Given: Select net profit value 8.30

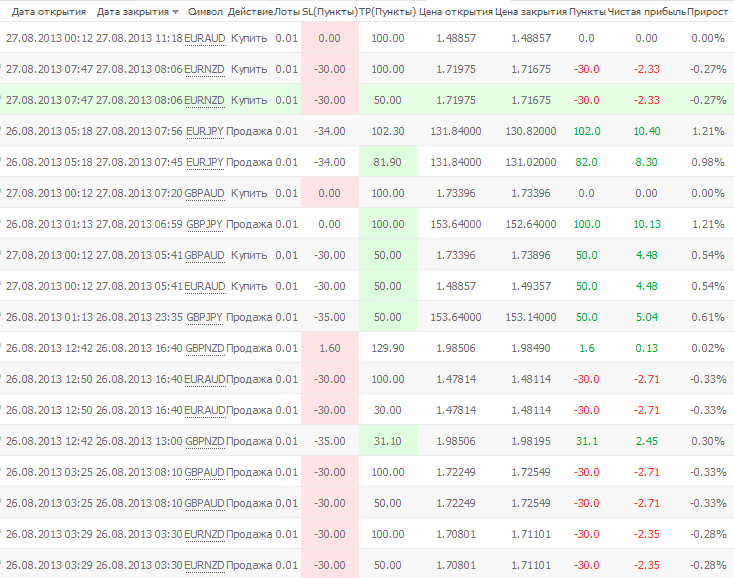Looking at the screenshot, I should tap(646, 162).
